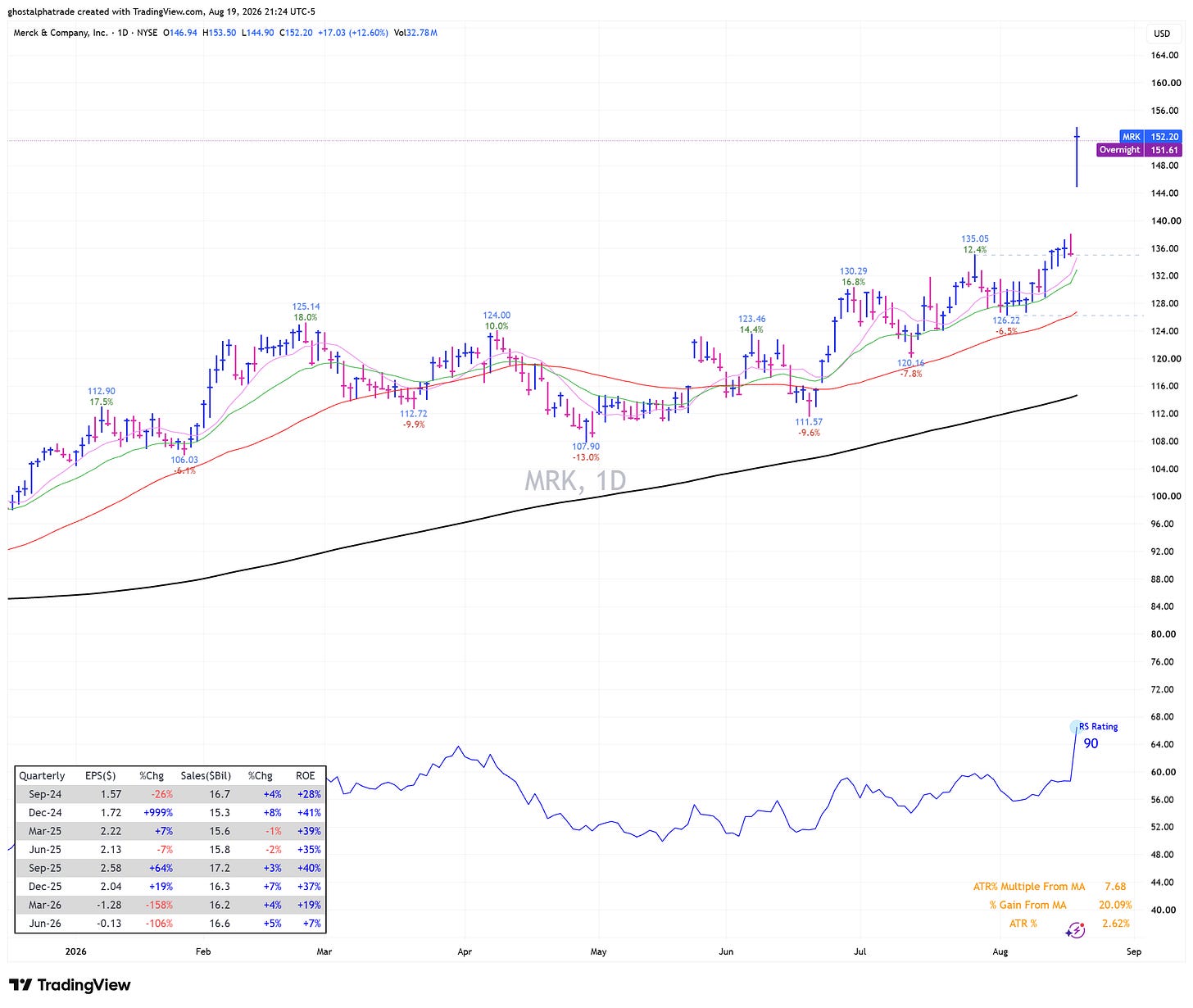Click the -158% EPS change cell
The width and height of the screenshot is (1193, 1008).
[157, 905]
